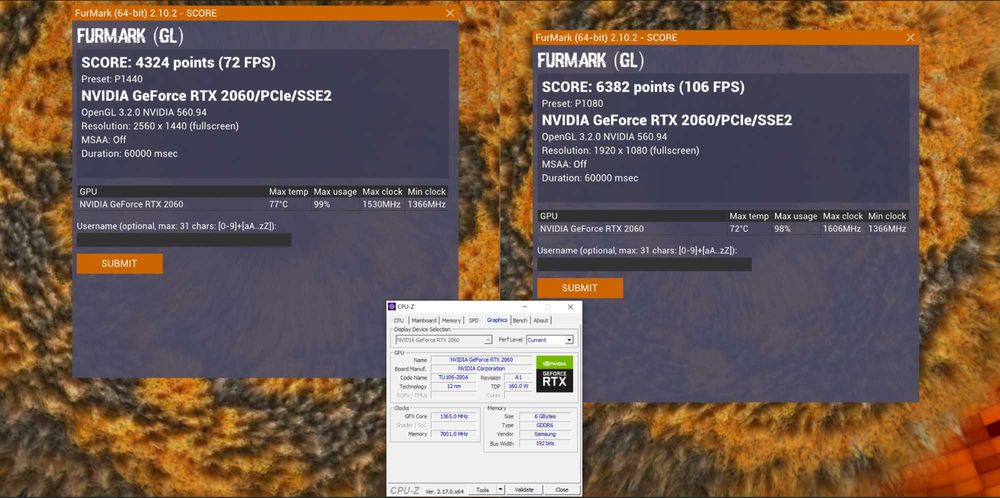Click the Tools button in CPU-Z

pyautogui.click(x=483, y=490)
